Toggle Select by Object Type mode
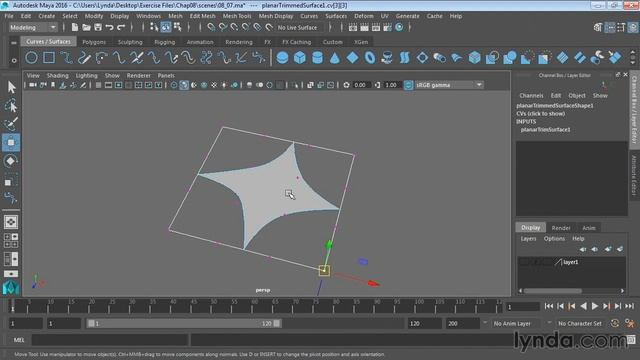 coord(166,27)
